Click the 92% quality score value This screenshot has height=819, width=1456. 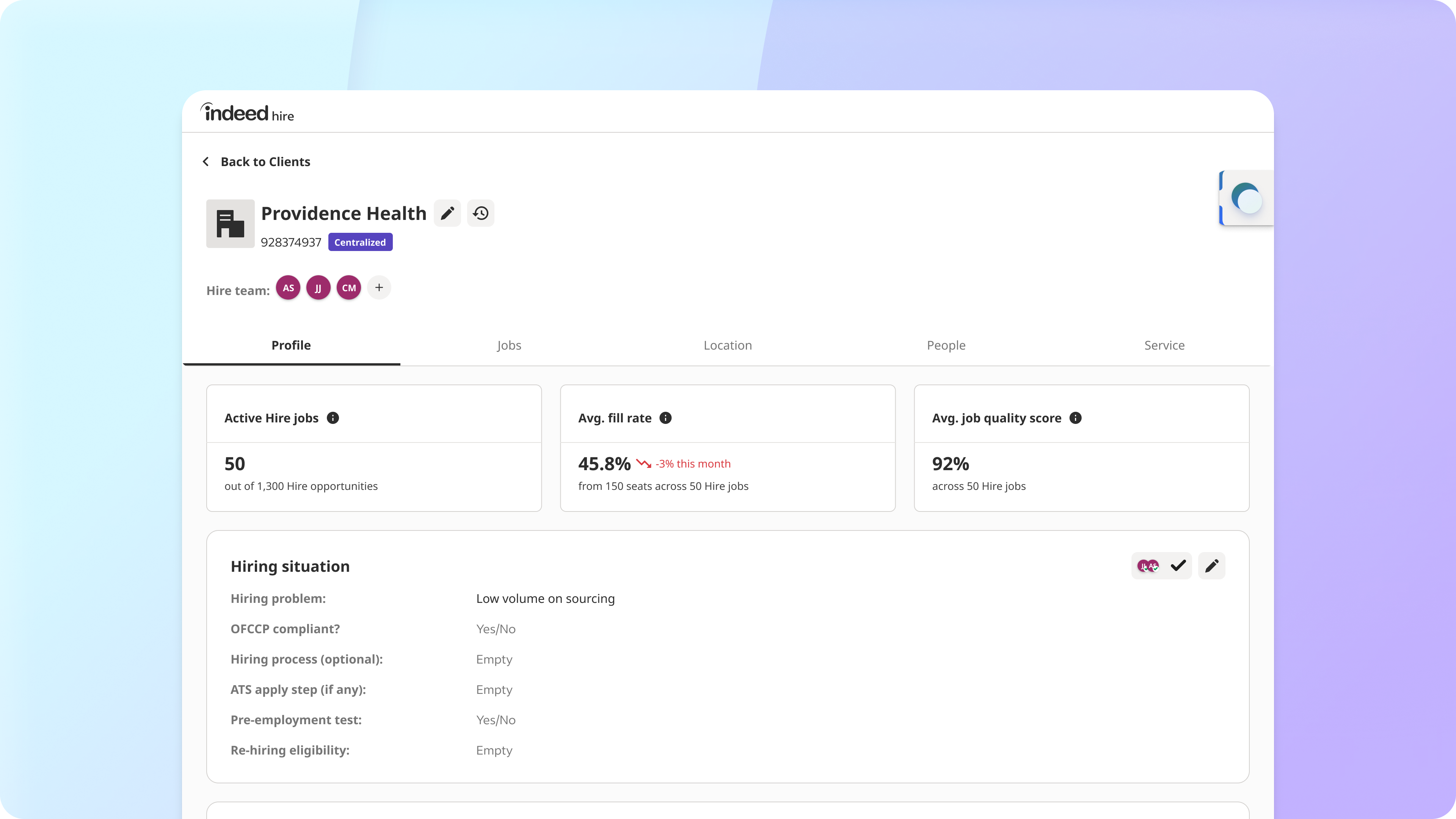[951, 463]
